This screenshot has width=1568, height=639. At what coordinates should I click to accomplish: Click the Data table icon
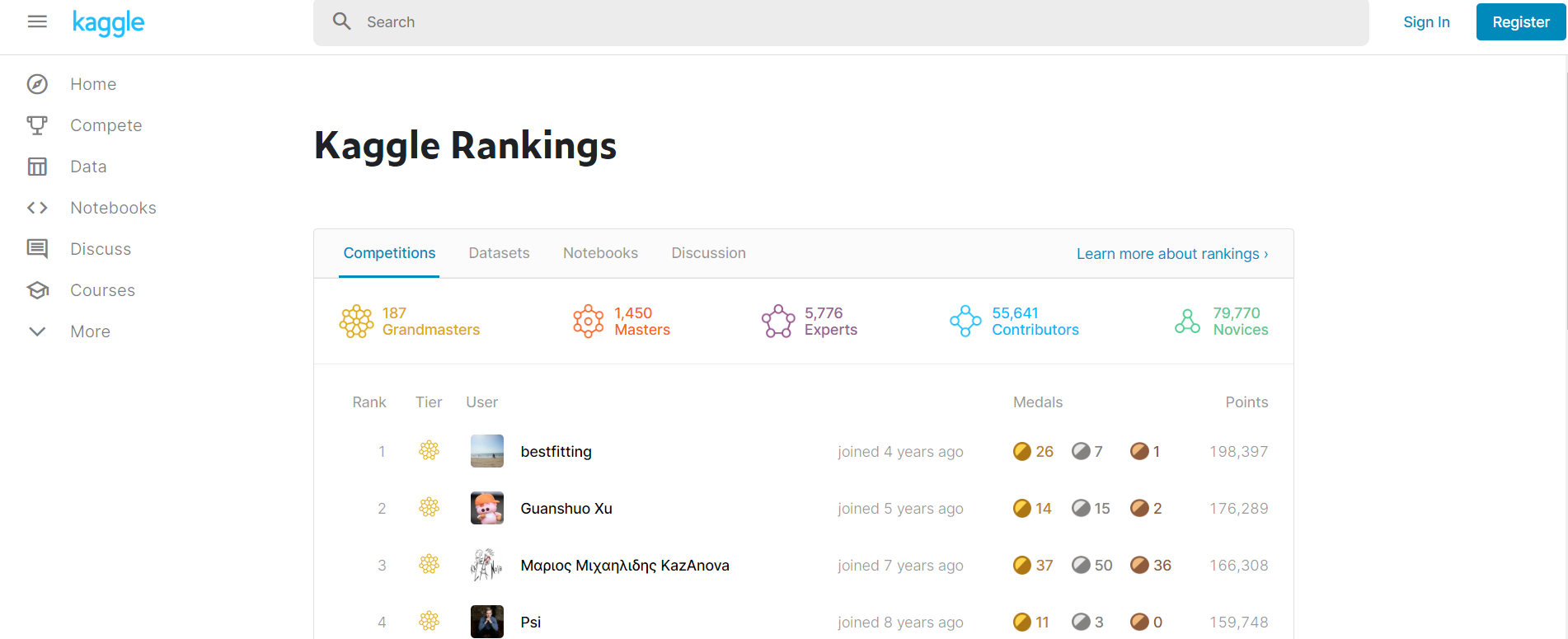point(37,167)
